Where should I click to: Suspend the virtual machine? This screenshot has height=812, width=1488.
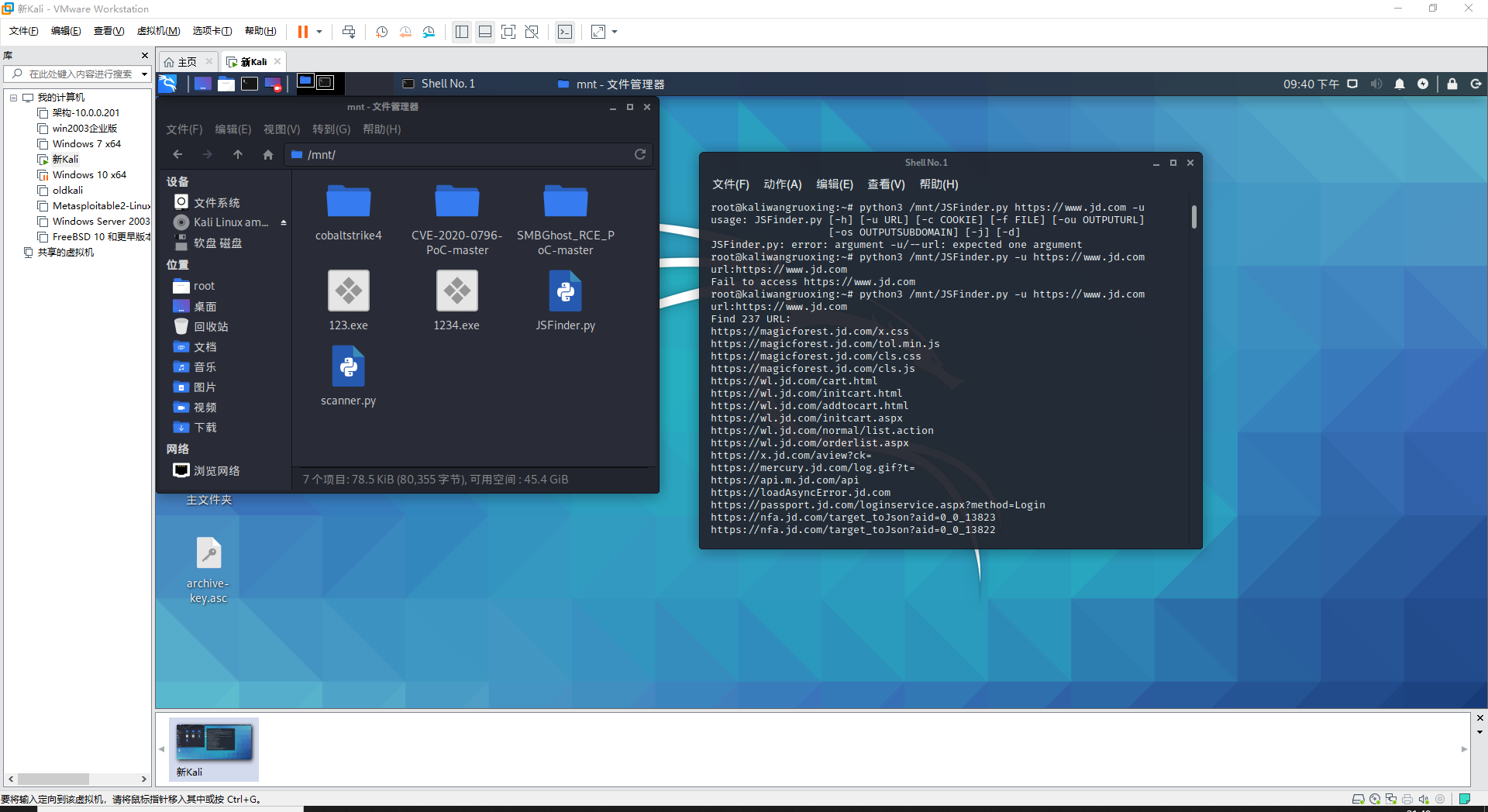pyautogui.click(x=304, y=32)
